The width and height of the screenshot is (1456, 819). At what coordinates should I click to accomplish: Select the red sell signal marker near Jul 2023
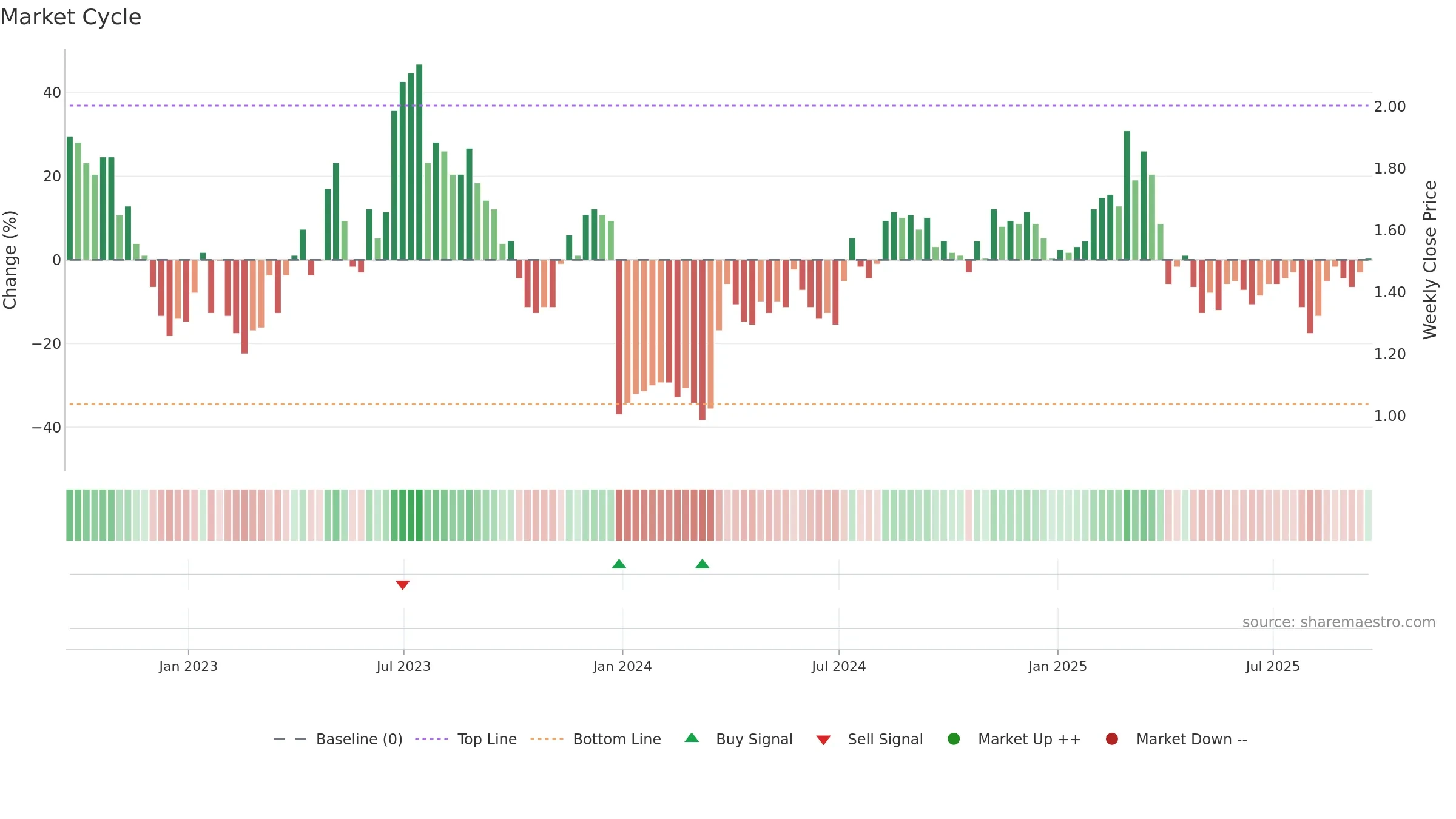(x=403, y=585)
